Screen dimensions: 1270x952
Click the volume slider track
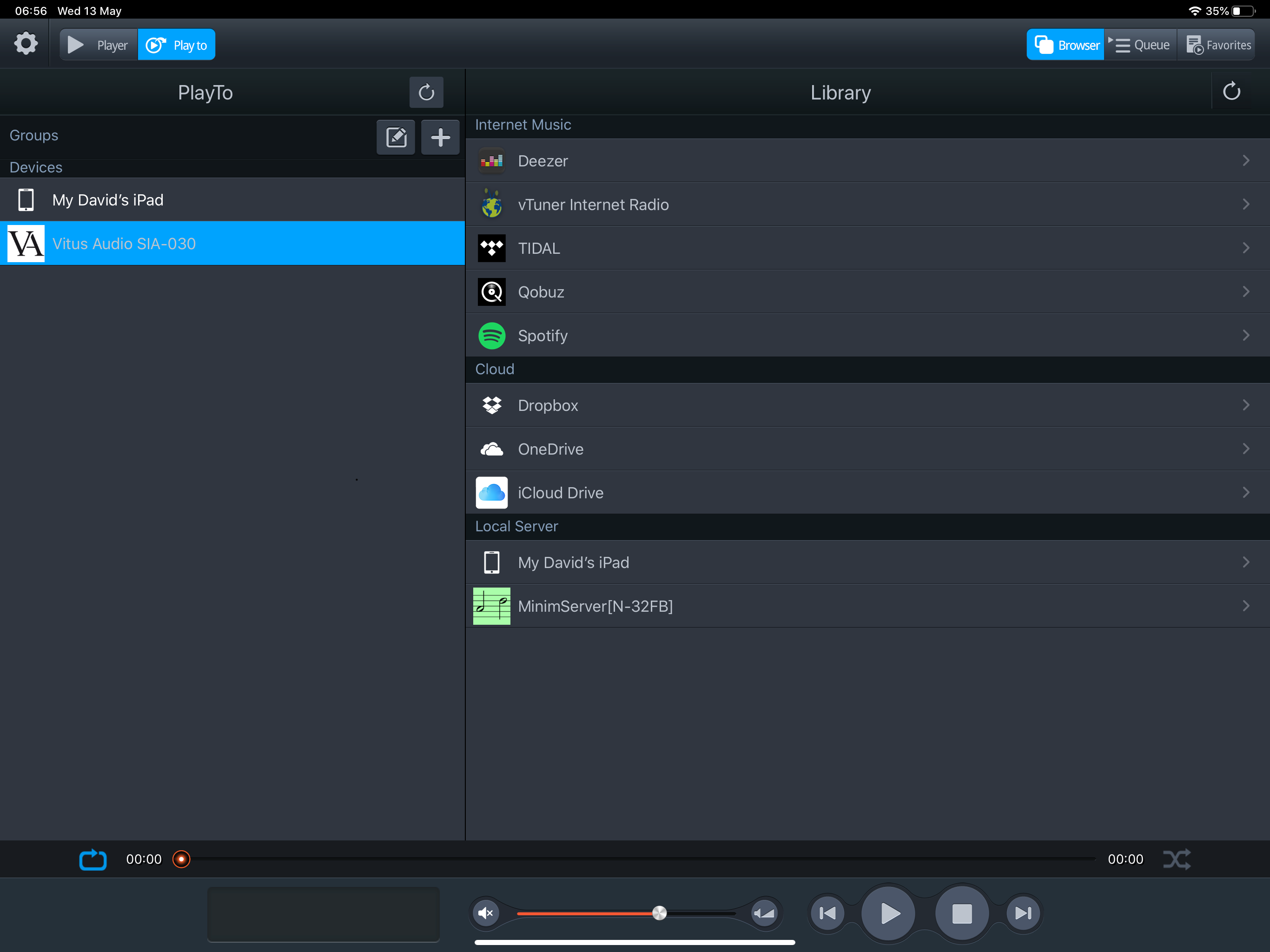click(x=586, y=913)
